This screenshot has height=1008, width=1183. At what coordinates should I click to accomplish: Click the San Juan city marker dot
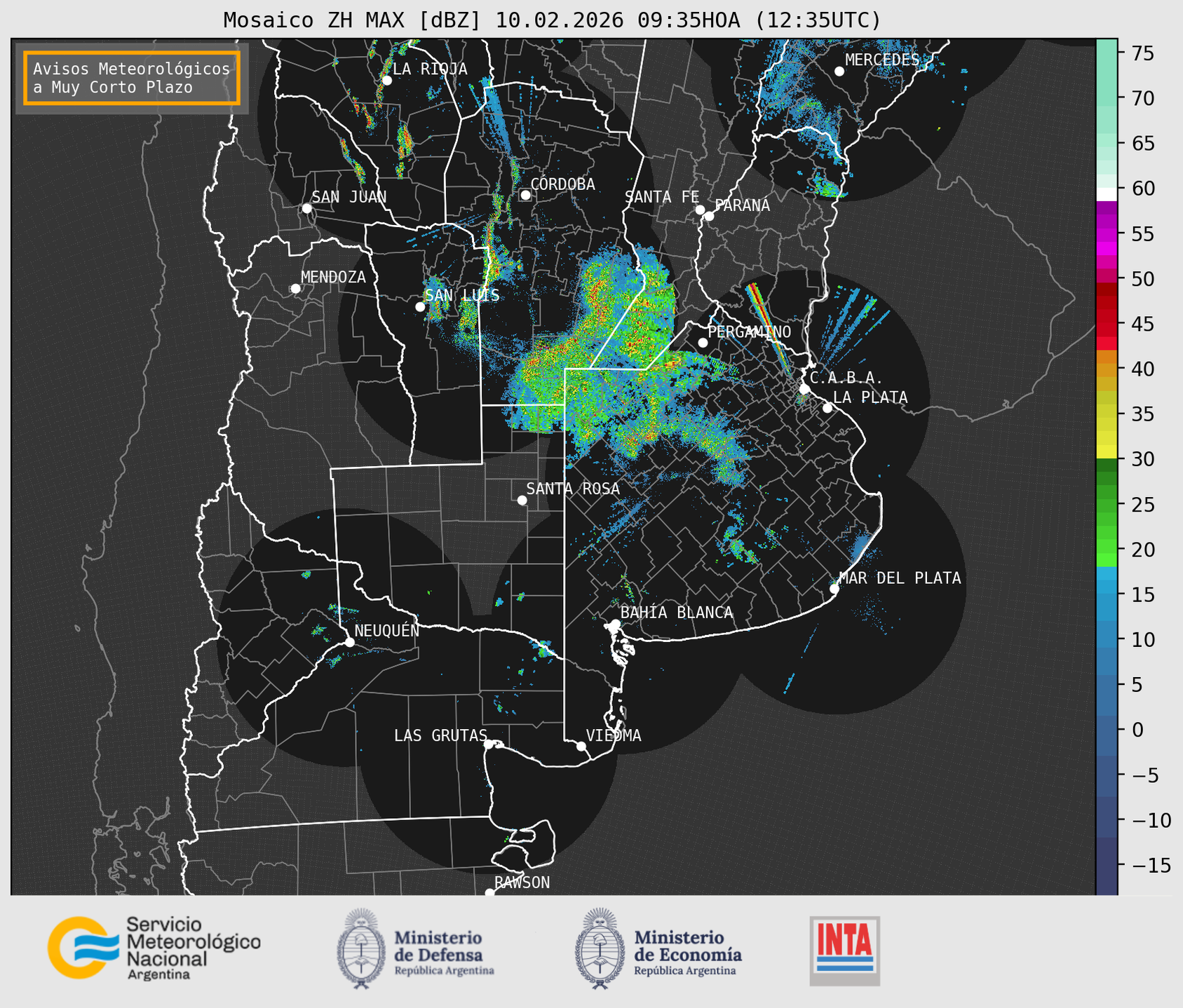click(x=306, y=208)
